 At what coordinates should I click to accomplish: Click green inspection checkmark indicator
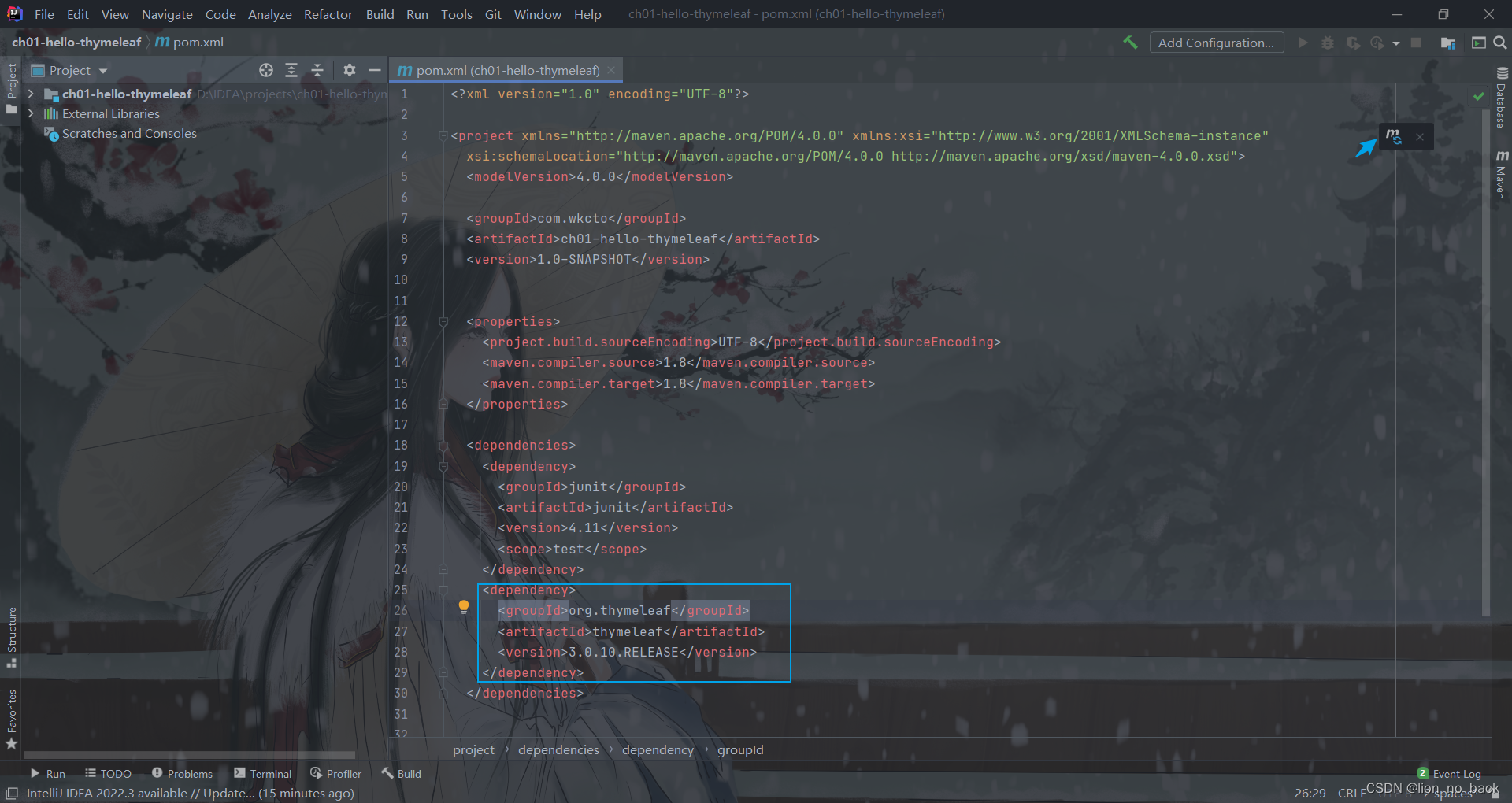click(1478, 95)
